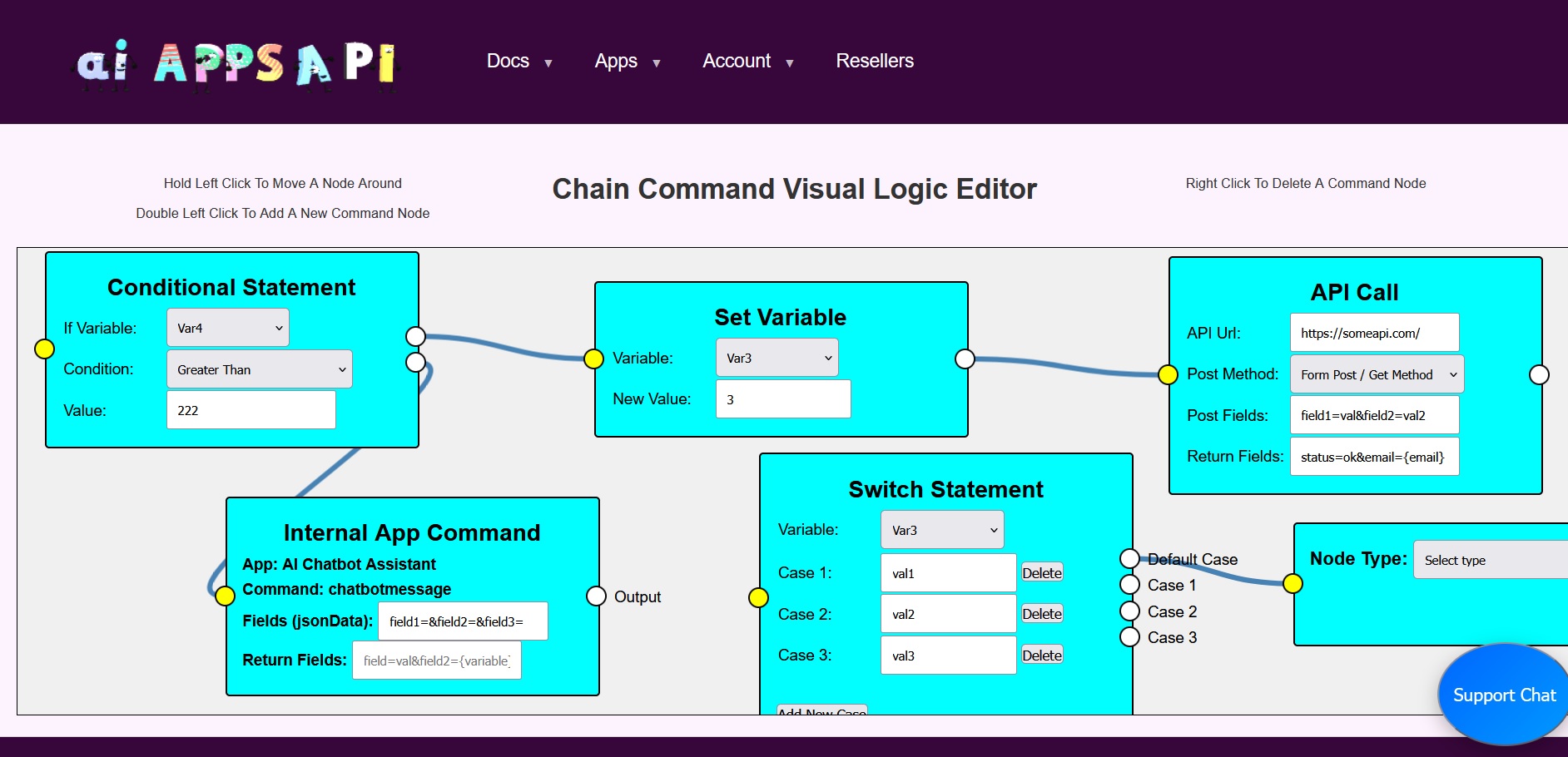Viewport: 1568px width, 757px height.
Task: Click the API Url input field
Action: pos(1374,333)
